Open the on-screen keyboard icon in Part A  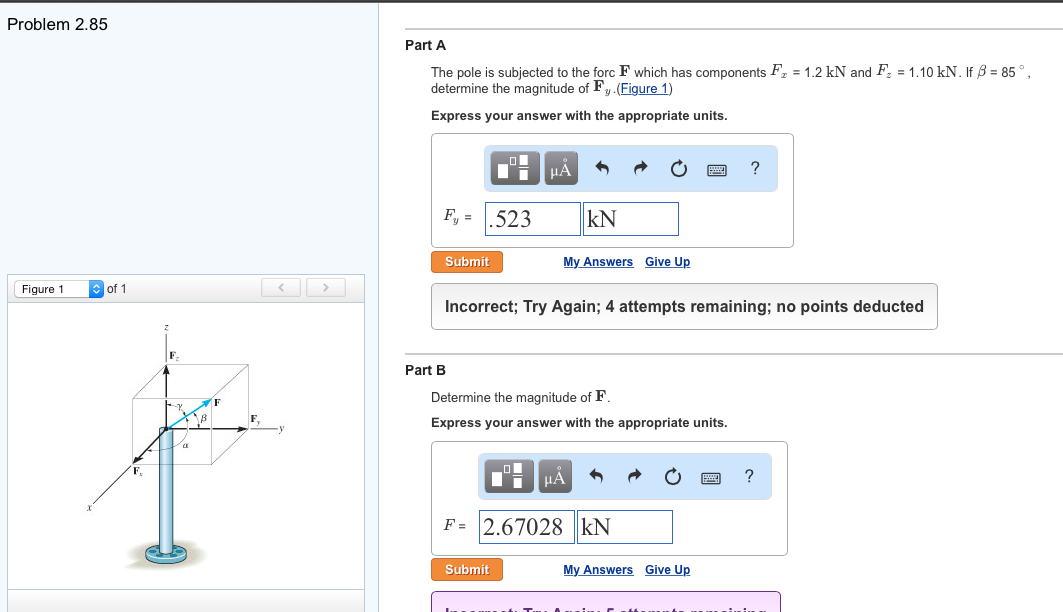coord(716,168)
